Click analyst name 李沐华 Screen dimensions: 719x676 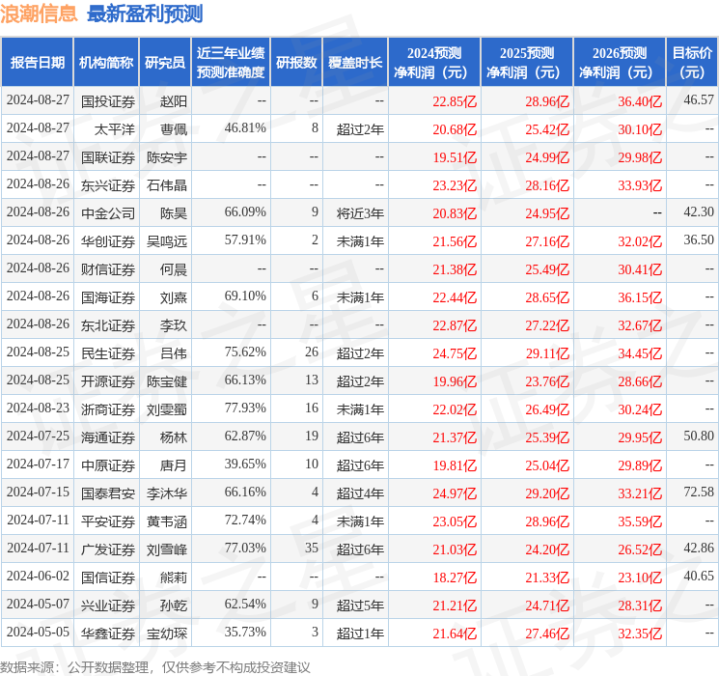click(166, 493)
